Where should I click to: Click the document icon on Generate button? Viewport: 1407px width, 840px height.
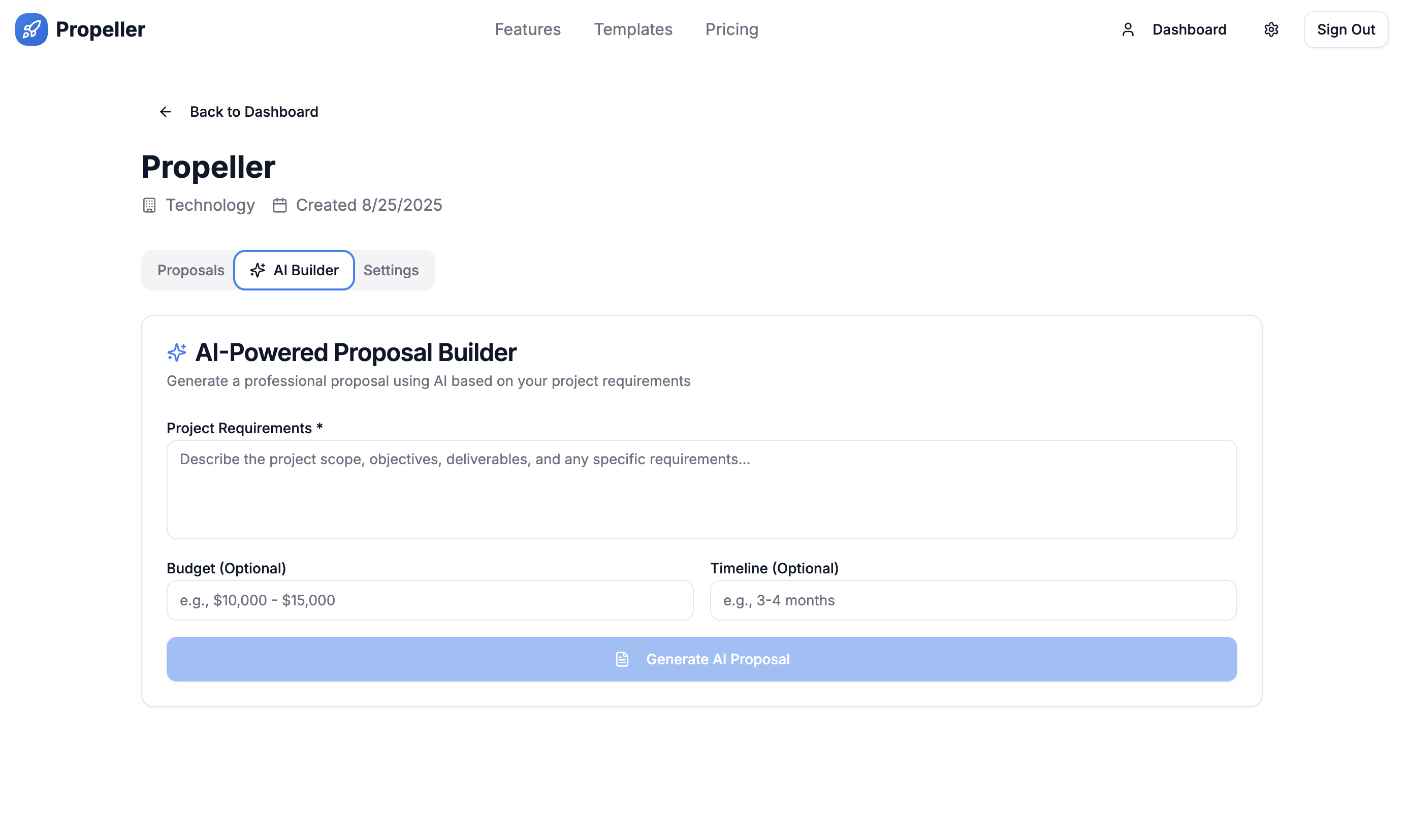622,659
